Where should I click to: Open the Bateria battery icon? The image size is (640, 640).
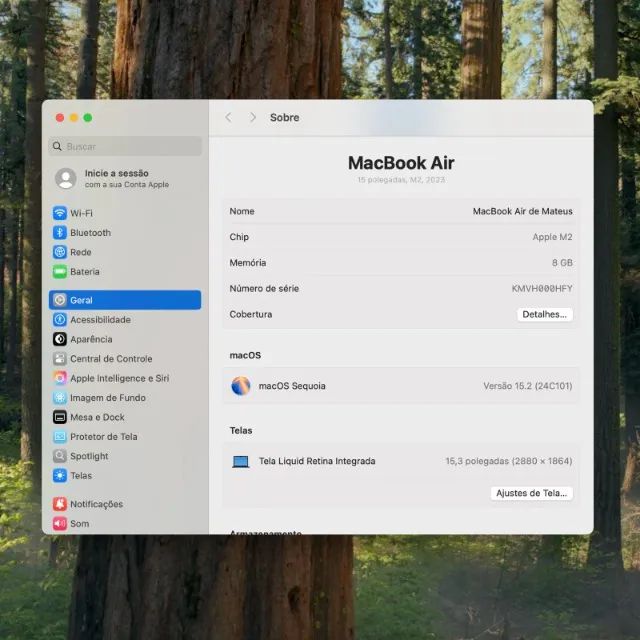coord(60,272)
